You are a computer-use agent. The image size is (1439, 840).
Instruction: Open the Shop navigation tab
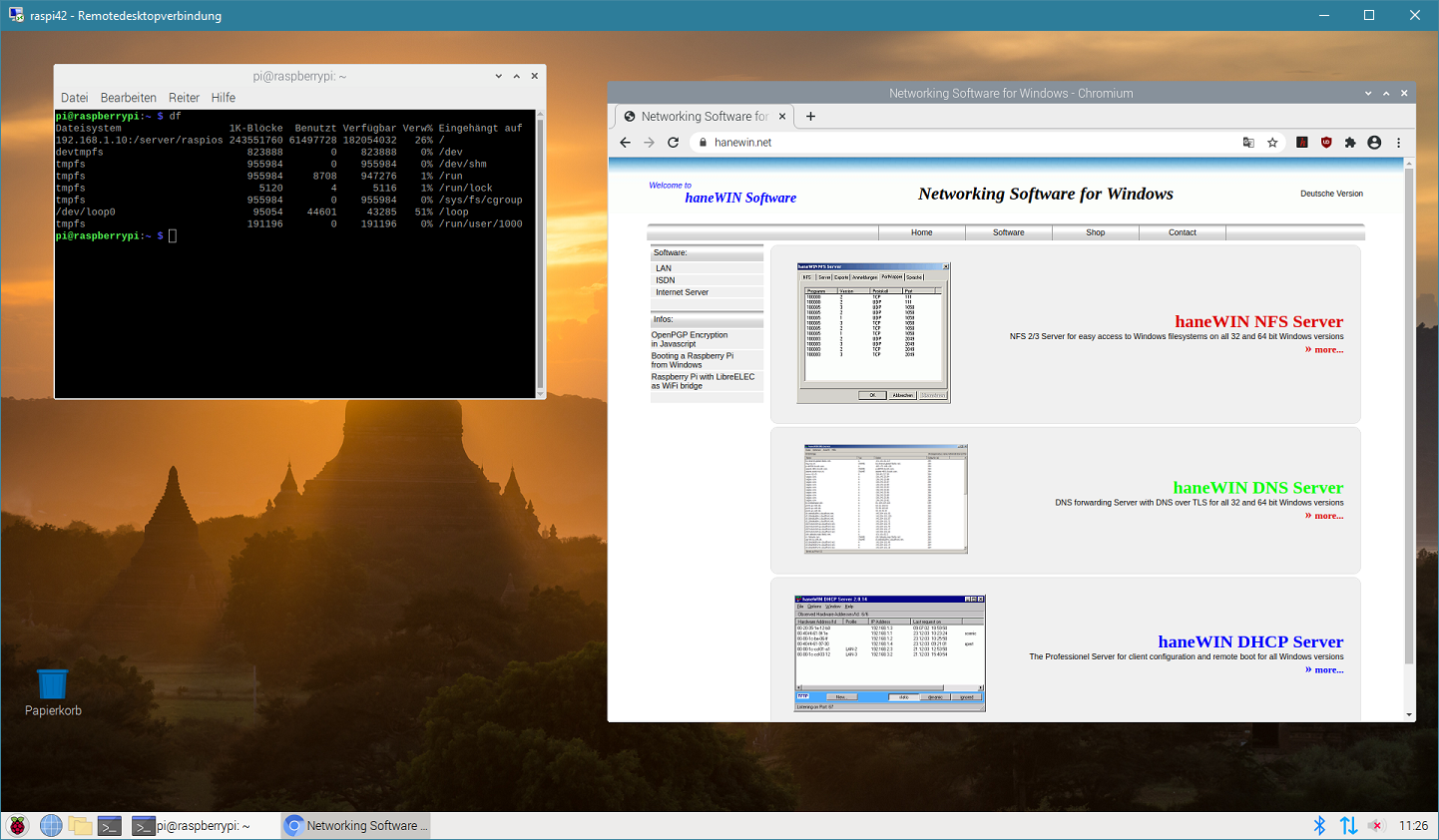1095,232
